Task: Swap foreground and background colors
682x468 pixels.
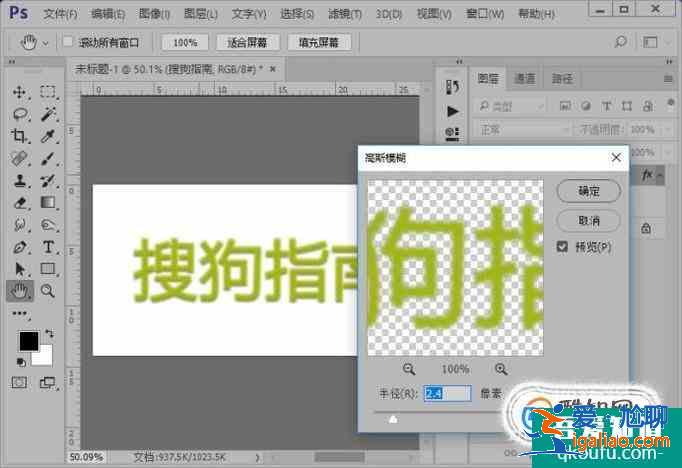Action: click(x=50, y=334)
